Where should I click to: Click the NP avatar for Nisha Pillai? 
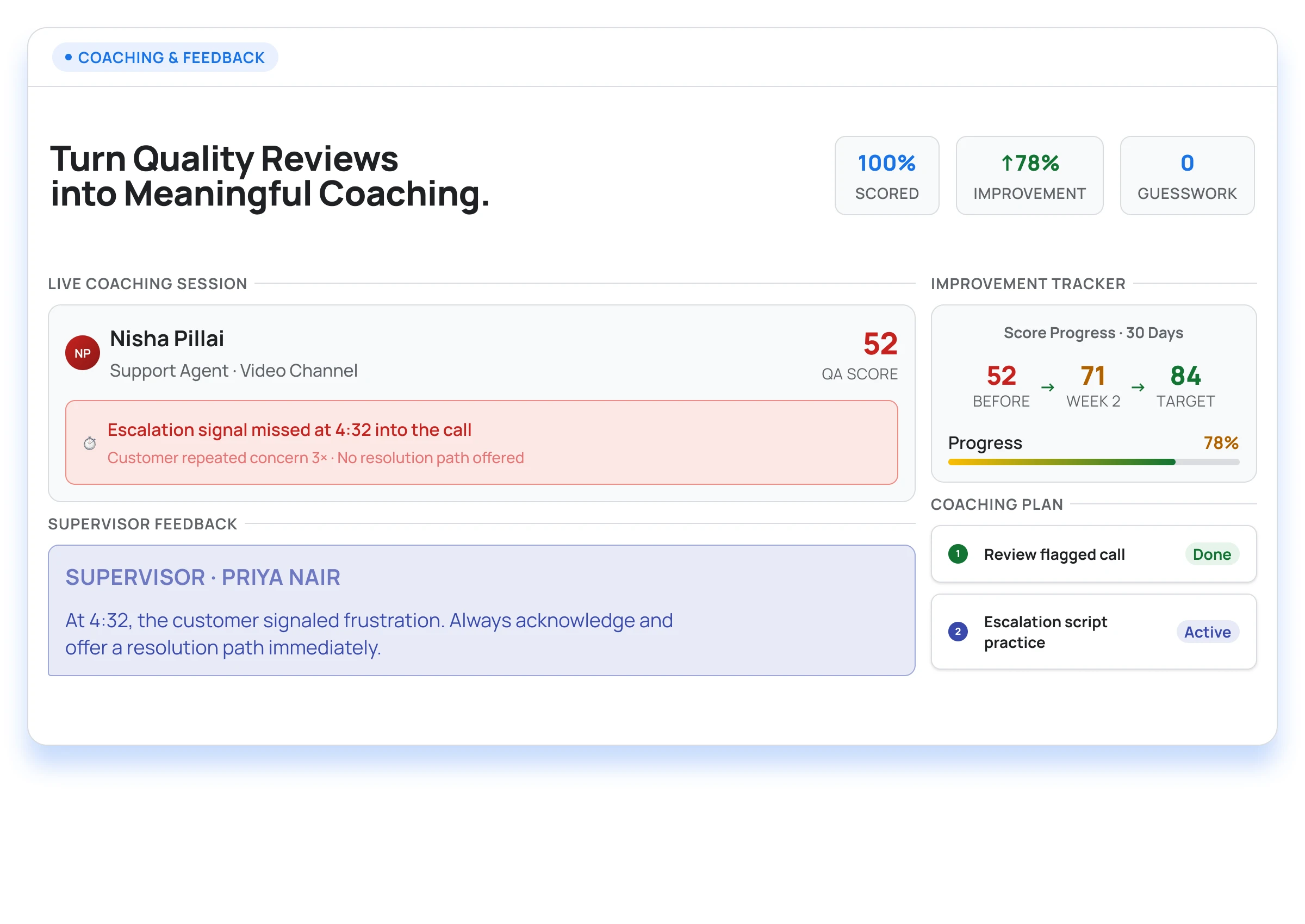point(83,353)
